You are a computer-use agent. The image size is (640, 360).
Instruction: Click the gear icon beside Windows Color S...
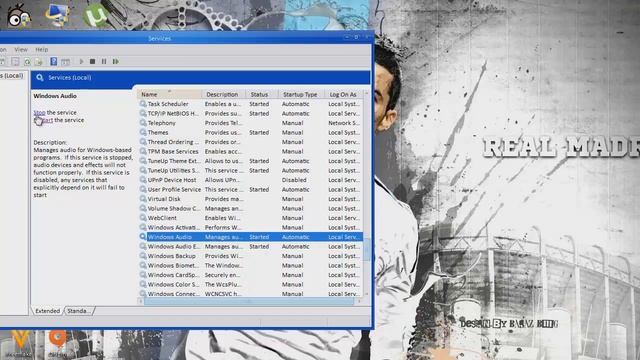[143, 284]
